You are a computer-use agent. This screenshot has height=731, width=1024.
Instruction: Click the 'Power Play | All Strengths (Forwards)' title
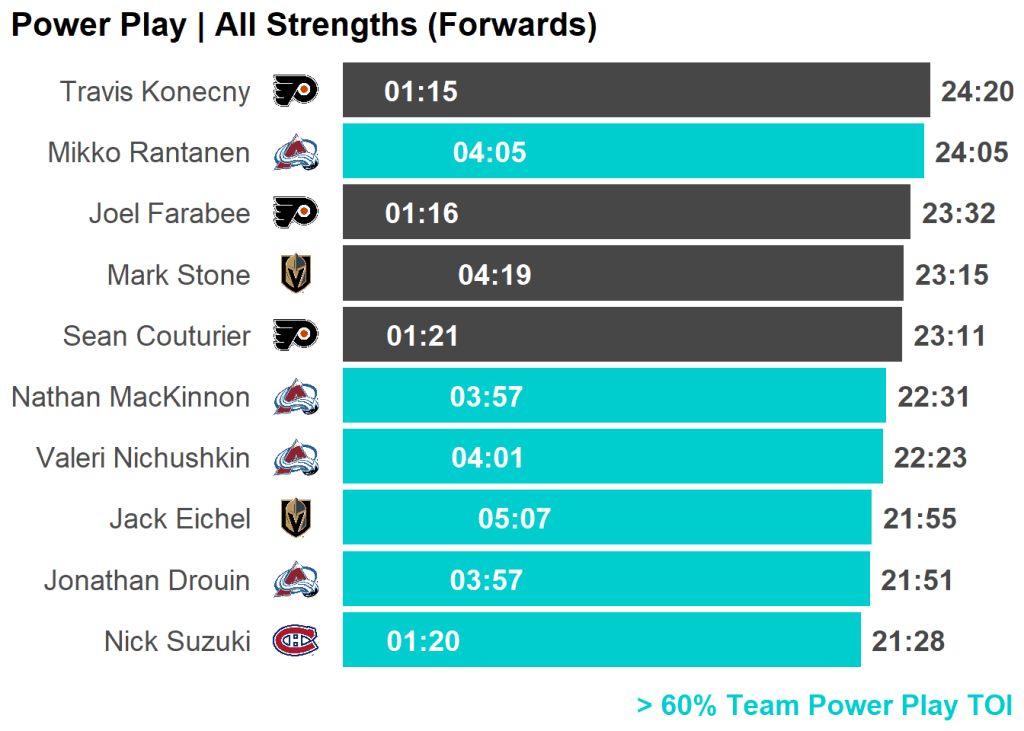303,25
